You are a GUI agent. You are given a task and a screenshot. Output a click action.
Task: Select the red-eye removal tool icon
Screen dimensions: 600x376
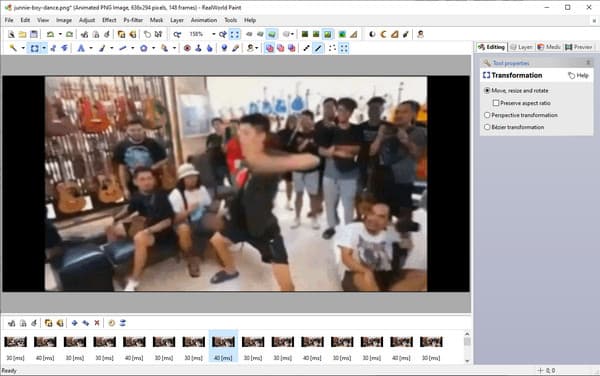187,48
